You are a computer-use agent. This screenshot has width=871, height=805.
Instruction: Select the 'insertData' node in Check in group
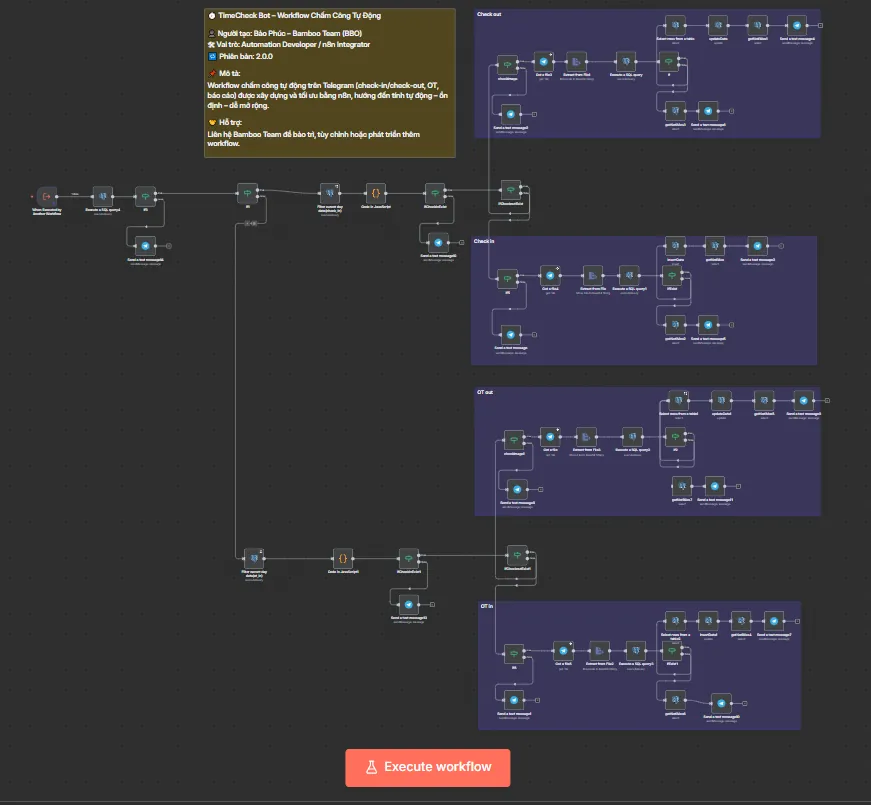676,245
